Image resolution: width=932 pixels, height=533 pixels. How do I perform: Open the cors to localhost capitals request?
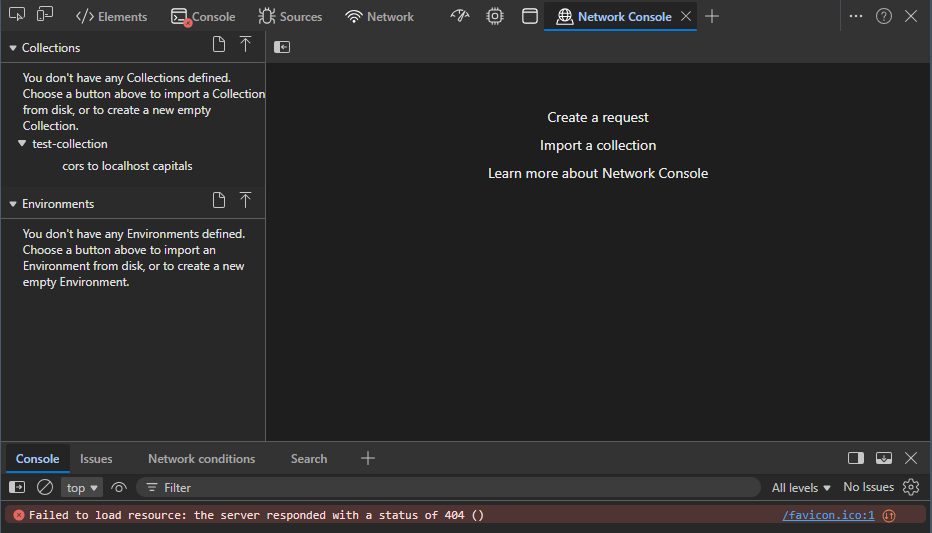[127, 166]
